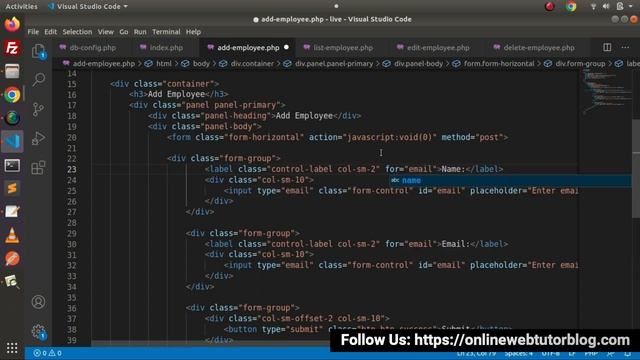
Task: Click the errors and warnings status indicator
Action: 48,353
